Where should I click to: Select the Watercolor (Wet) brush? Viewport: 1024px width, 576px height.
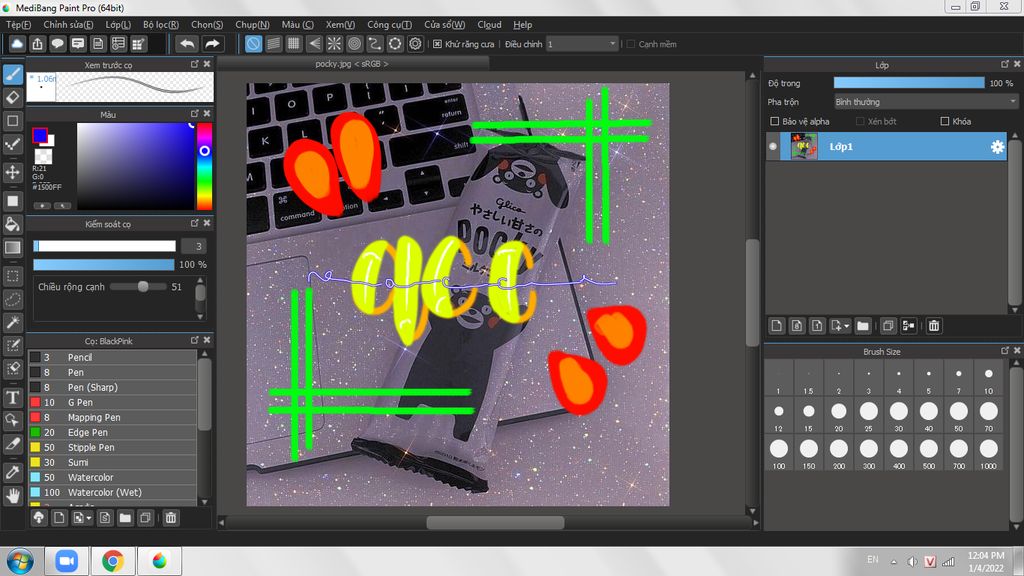[112, 492]
